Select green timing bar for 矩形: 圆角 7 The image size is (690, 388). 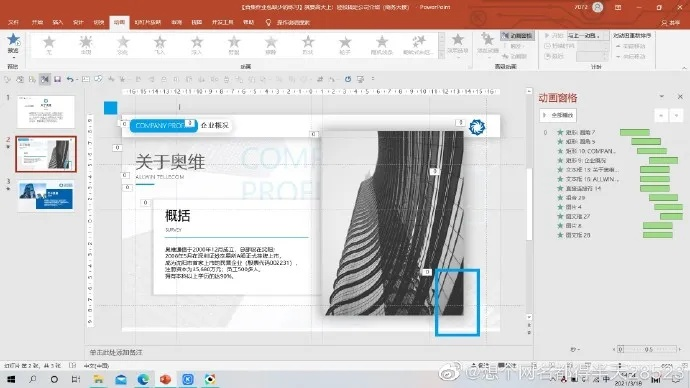[635, 132]
